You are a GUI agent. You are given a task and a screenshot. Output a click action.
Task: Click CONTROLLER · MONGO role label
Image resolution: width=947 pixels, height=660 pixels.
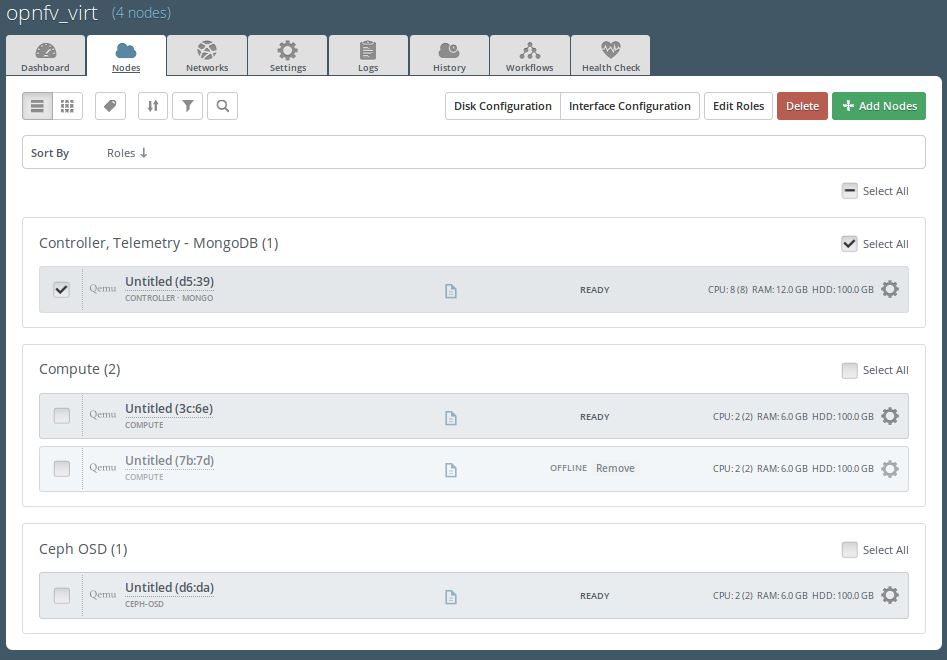click(169, 298)
